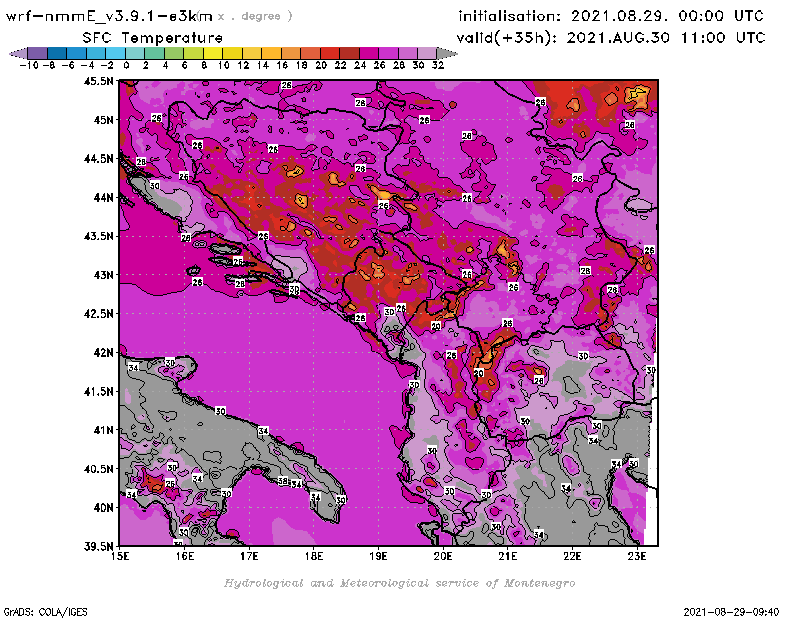Viewport: 800px width, 618px height.
Task: Click the 41N latitude label
Action: pyautogui.click(x=103, y=430)
